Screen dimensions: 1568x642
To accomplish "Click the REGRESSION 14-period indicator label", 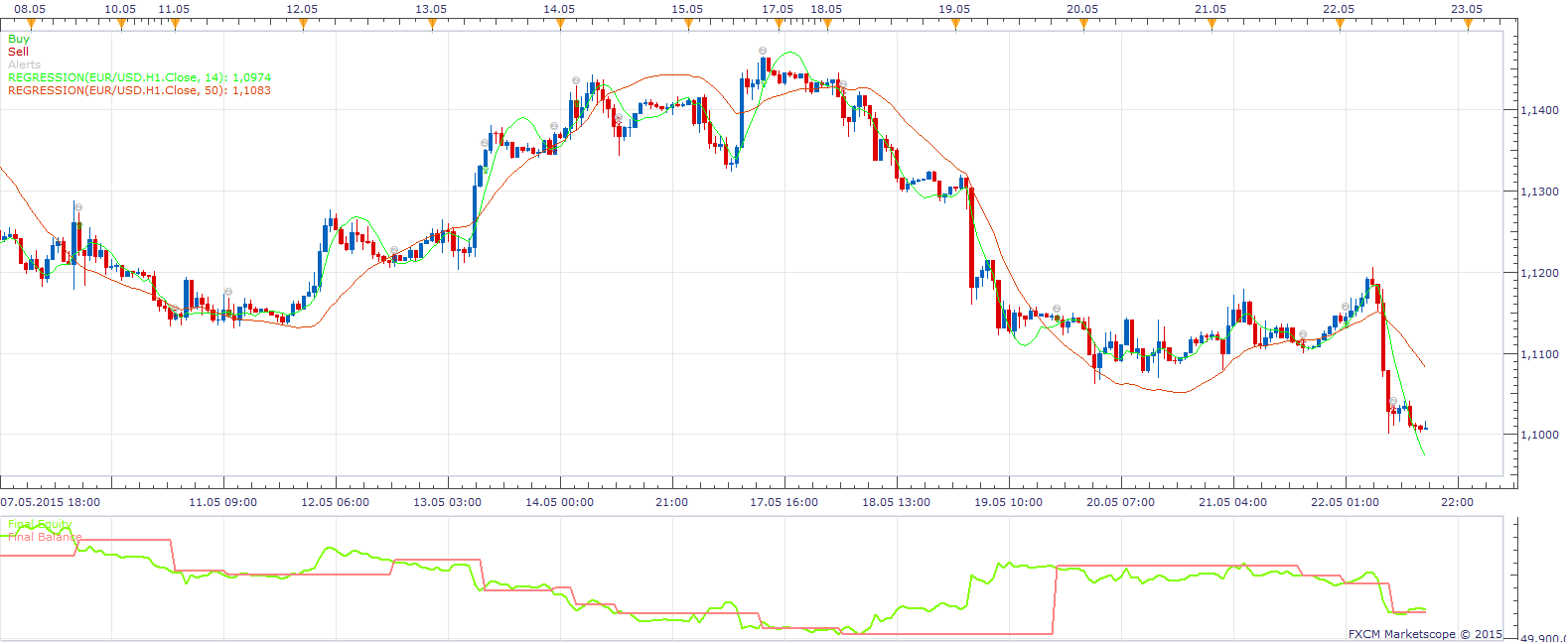I will [x=139, y=77].
